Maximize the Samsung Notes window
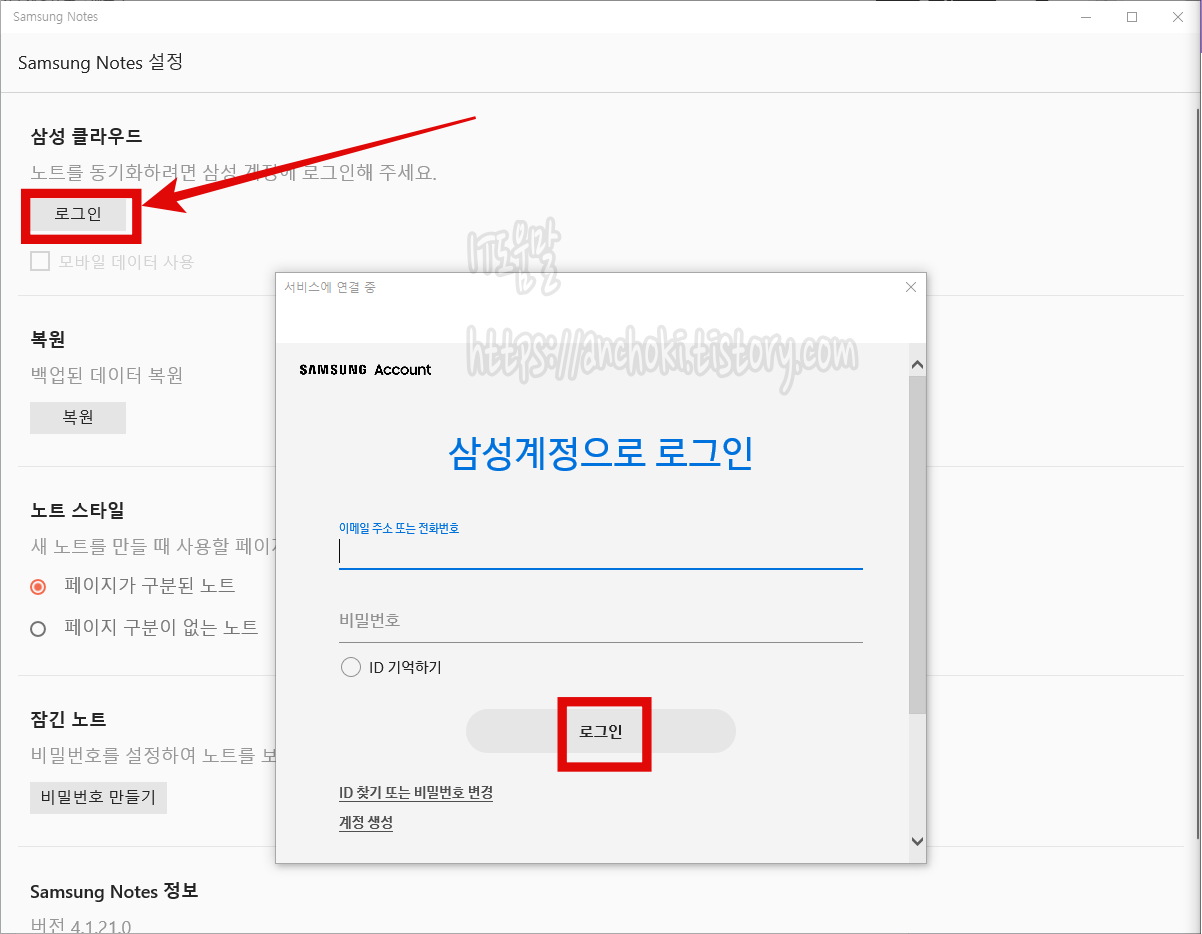 (x=1132, y=17)
